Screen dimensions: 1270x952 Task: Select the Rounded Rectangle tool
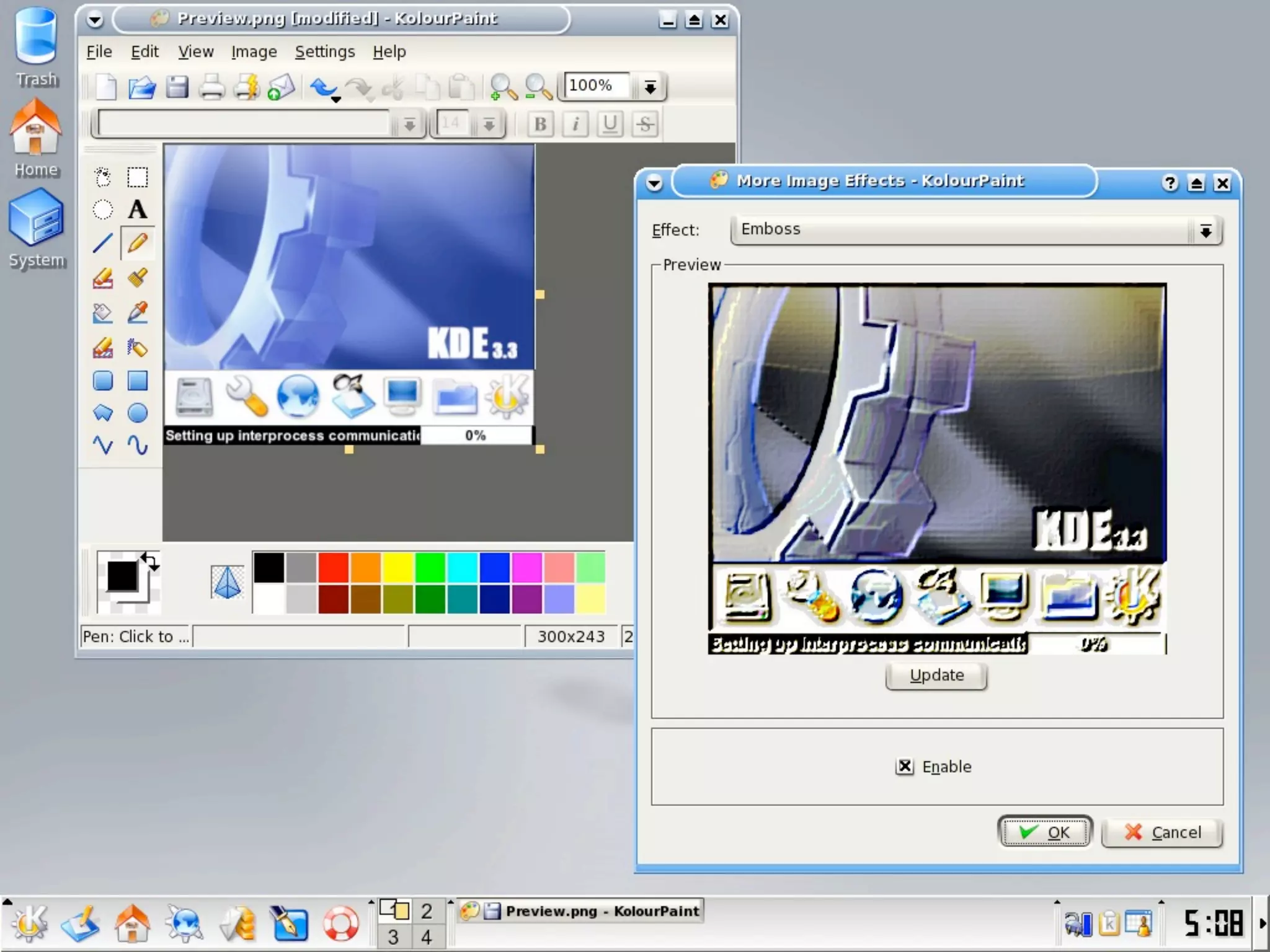[103, 381]
